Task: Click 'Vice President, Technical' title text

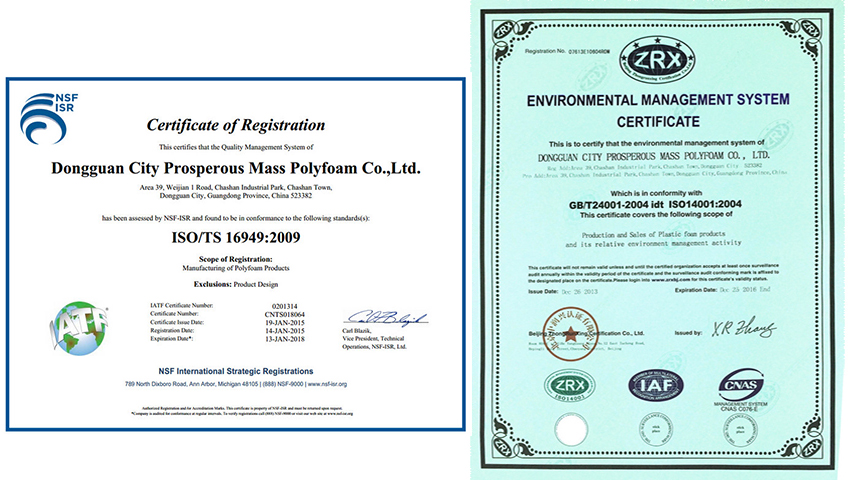Action: tap(373, 338)
